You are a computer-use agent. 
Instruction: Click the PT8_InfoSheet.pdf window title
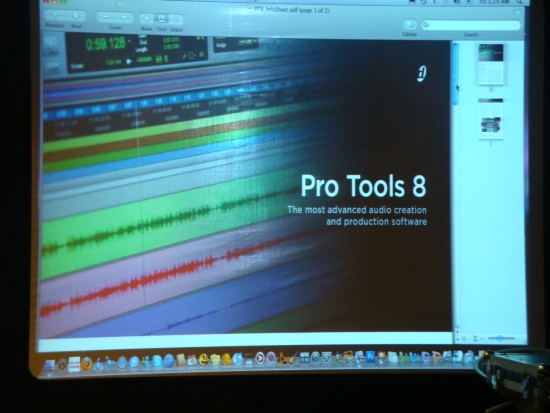click(x=291, y=10)
